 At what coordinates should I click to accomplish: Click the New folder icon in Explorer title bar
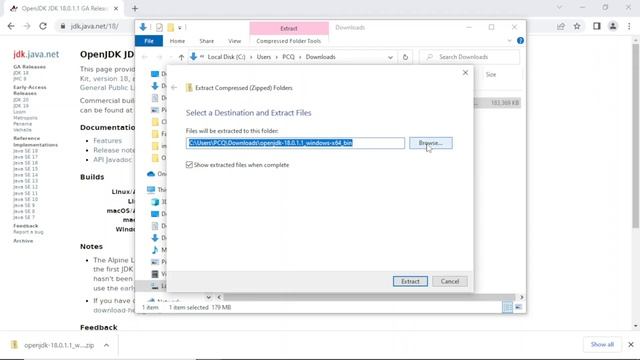pyautogui.click(x=171, y=28)
